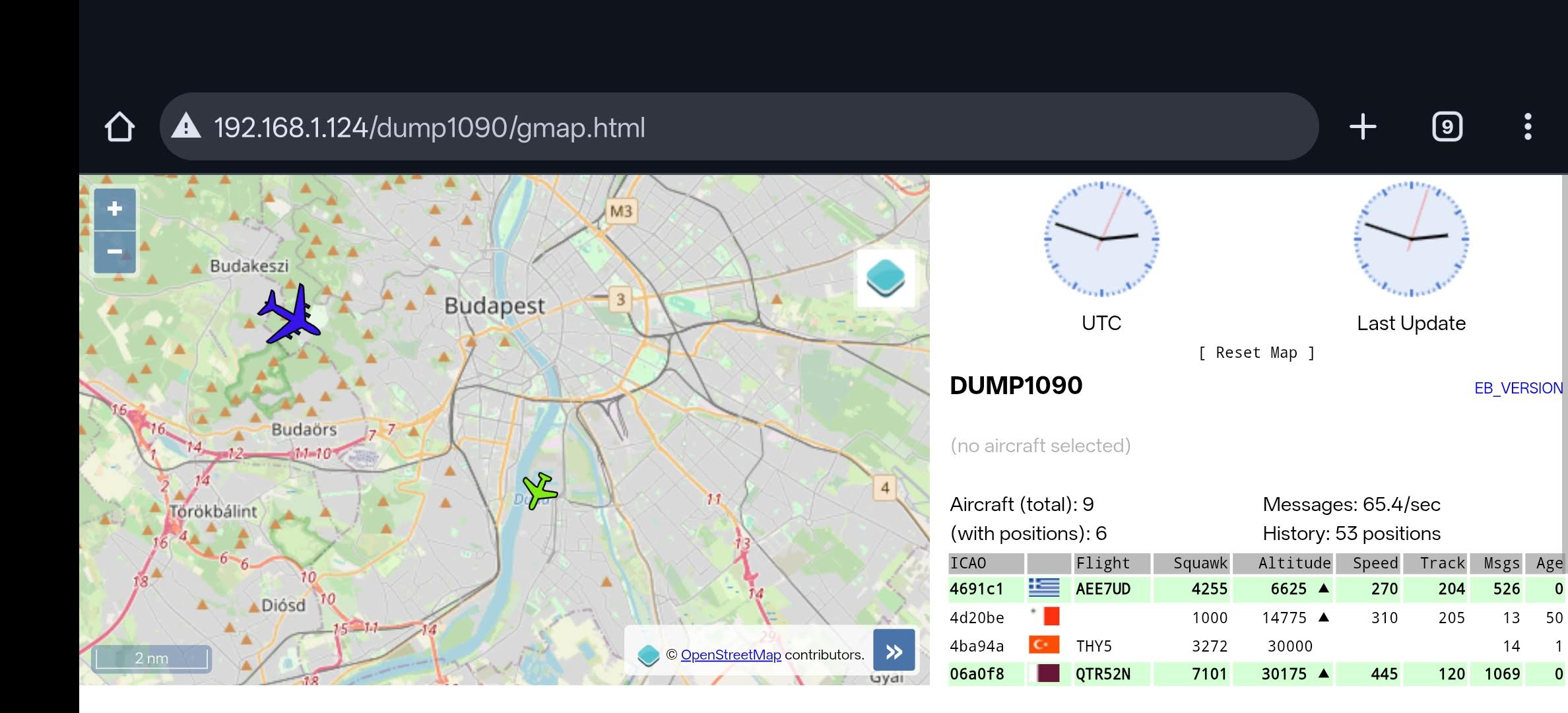The height and width of the screenshot is (713, 1568).
Task: Open the map layer switcher icon
Action: 885,278
